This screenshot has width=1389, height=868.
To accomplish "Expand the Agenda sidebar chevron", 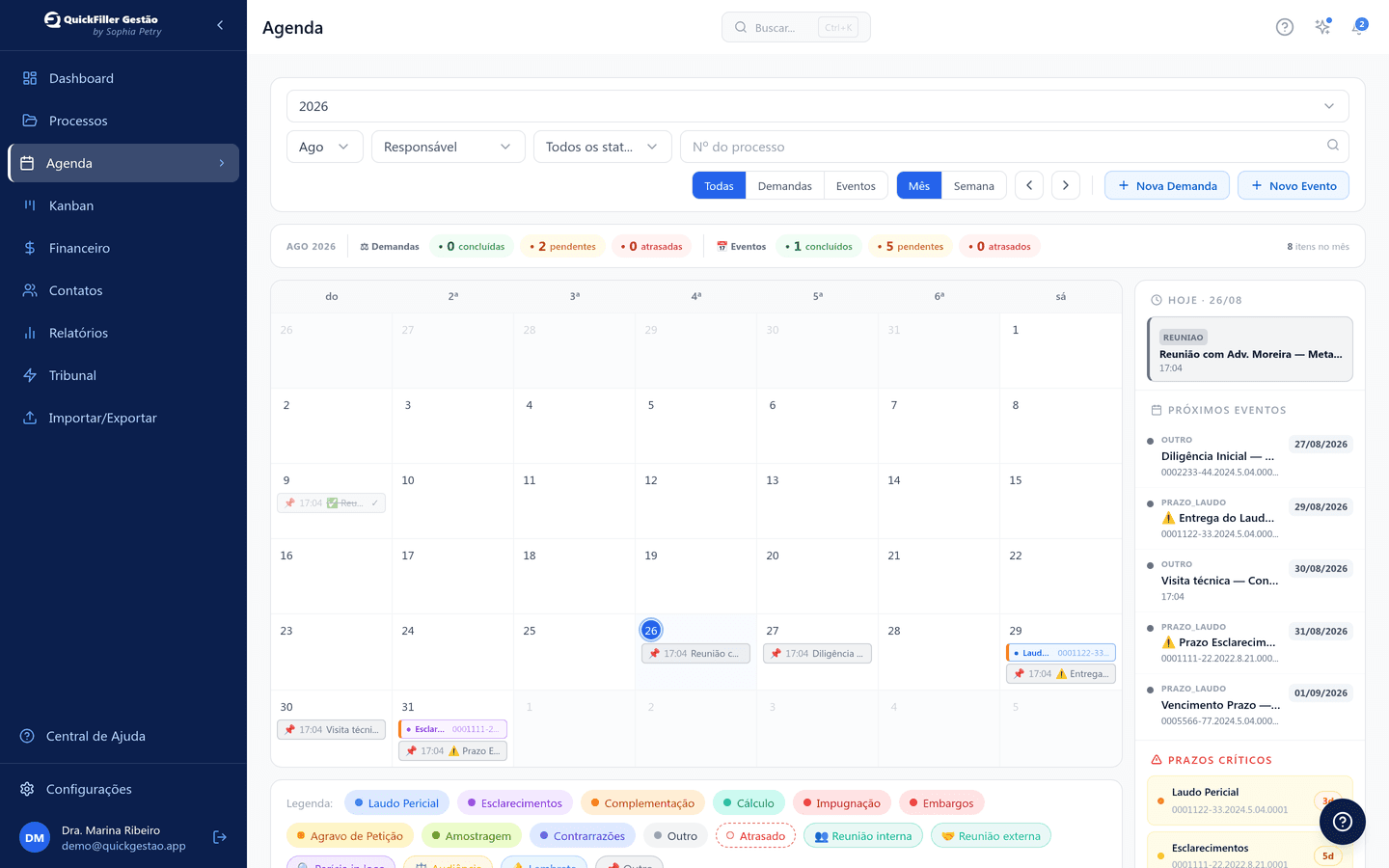I will tap(222, 163).
